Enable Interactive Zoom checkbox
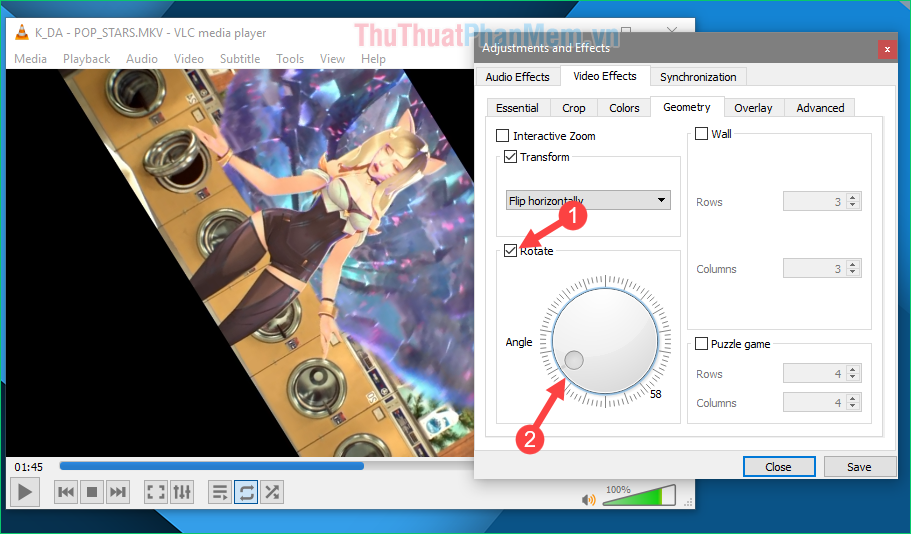The image size is (911, 534). (502, 136)
